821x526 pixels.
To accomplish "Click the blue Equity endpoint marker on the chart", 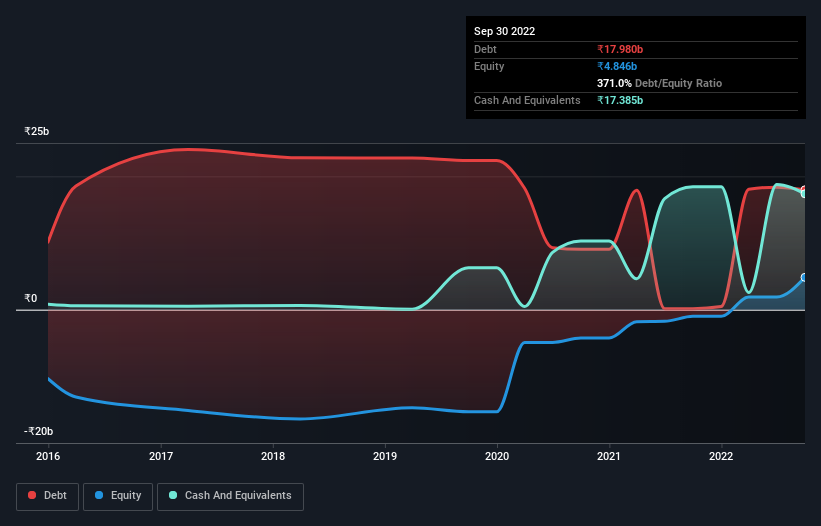I will [x=804, y=278].
